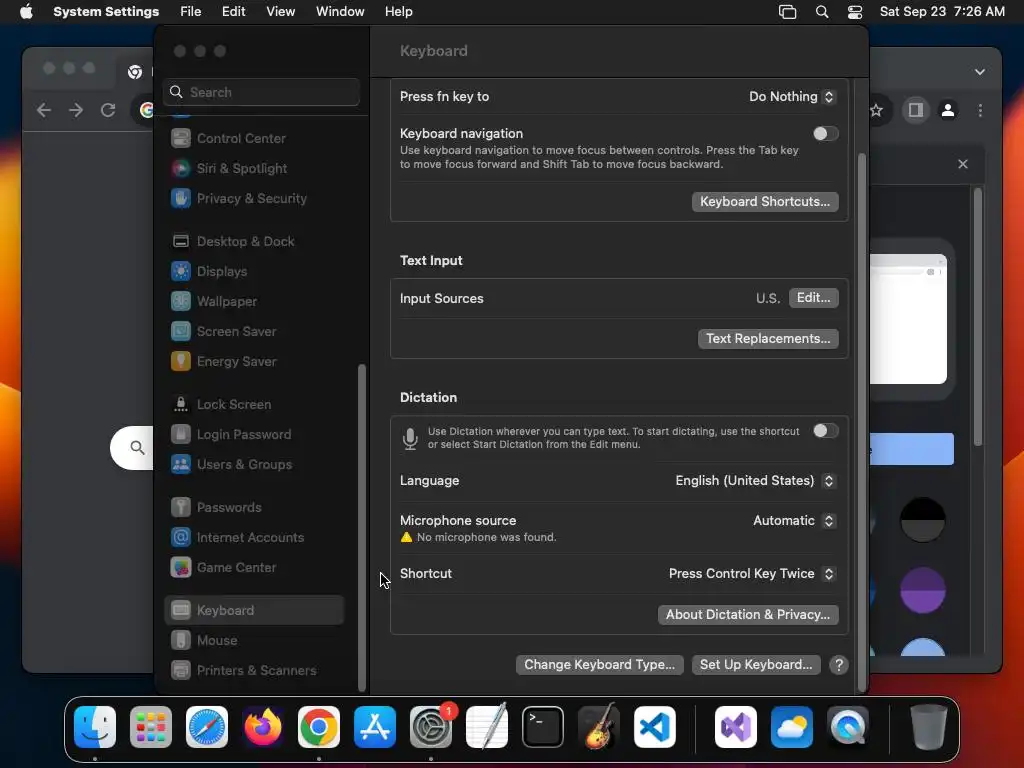The height and width of the screenshot is (768, 1024).
Task: Open Passwords key icon in sidebar
Action: pyautogui.click(x=181, y=507)
